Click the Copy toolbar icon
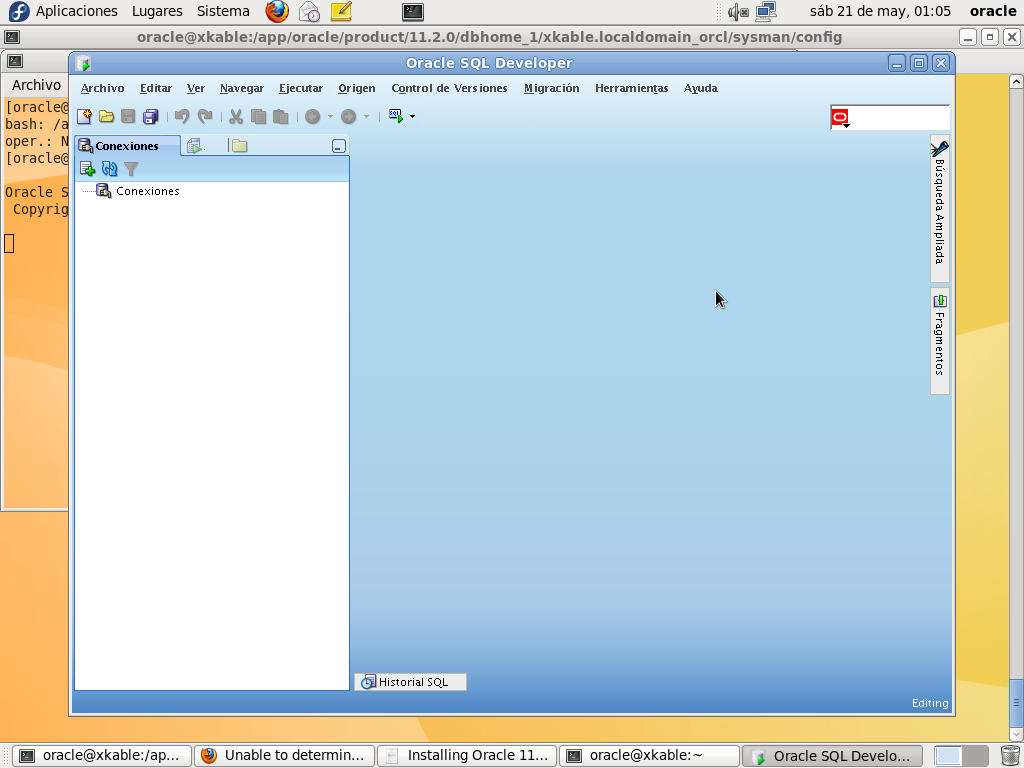 259,116
